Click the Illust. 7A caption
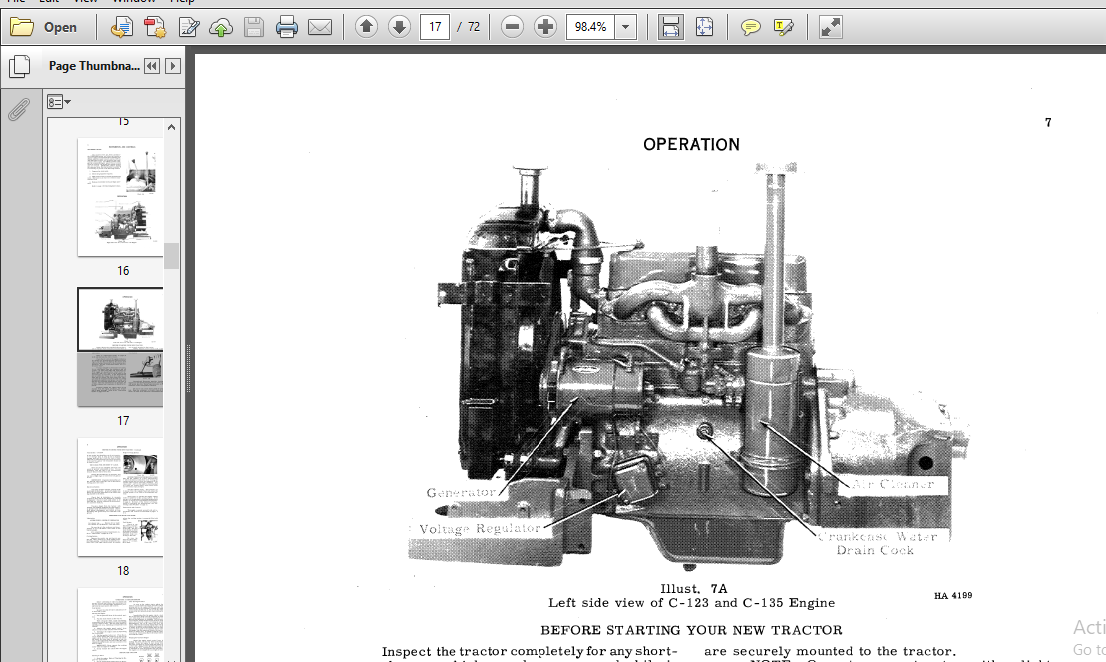 (693, 589)
